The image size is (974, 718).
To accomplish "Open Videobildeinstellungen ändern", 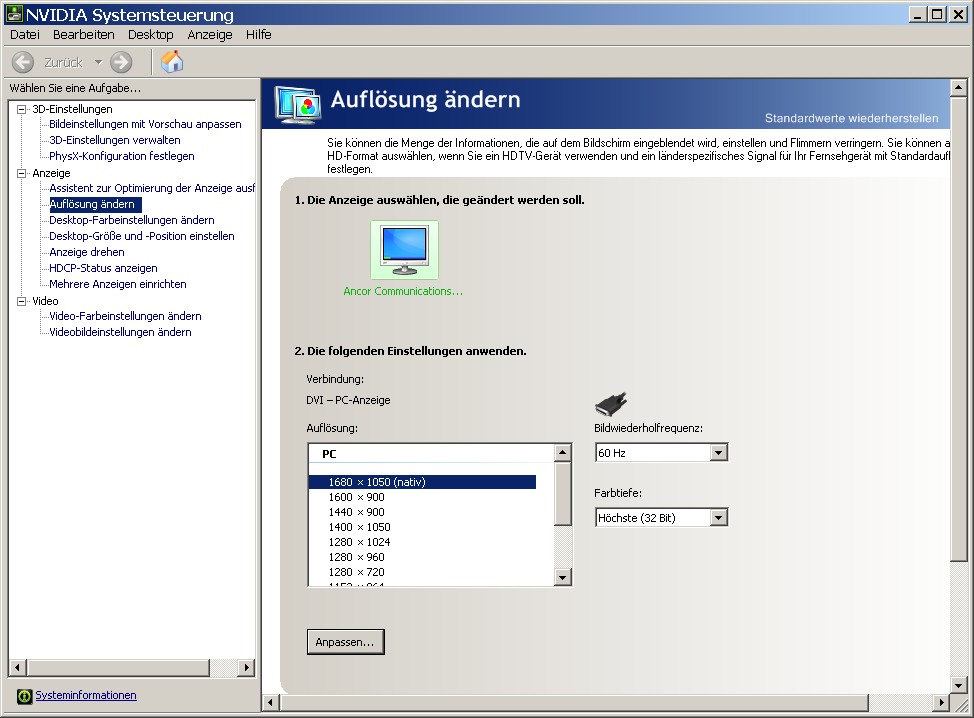I will click(x=121, y=332).
